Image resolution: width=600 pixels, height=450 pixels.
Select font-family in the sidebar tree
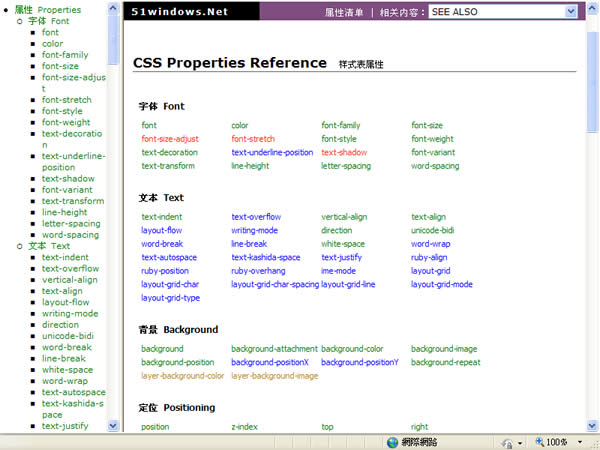(x=65, y=55)
